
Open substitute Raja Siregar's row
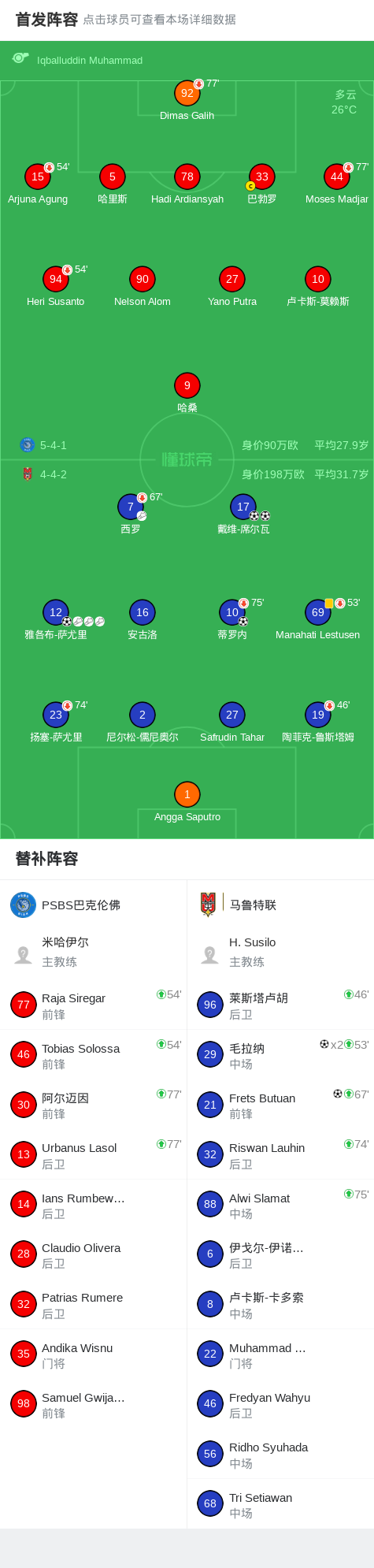(94, 1005)
